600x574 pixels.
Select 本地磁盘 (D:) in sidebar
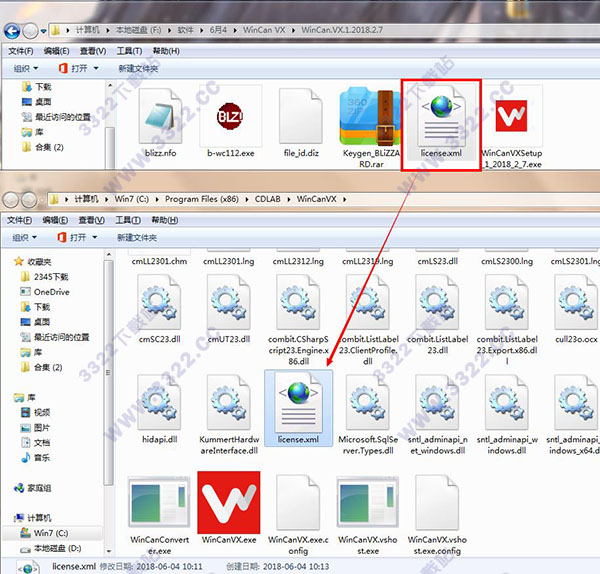51,548
